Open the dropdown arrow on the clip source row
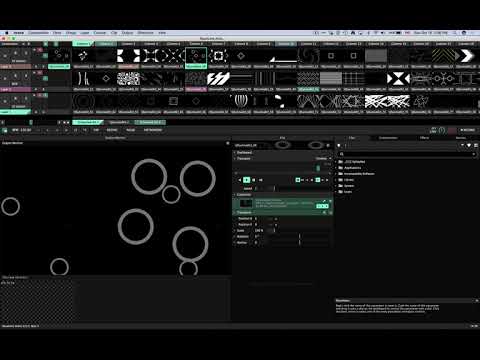This screenshot has width=480, height=360. [x=330, y=201]
